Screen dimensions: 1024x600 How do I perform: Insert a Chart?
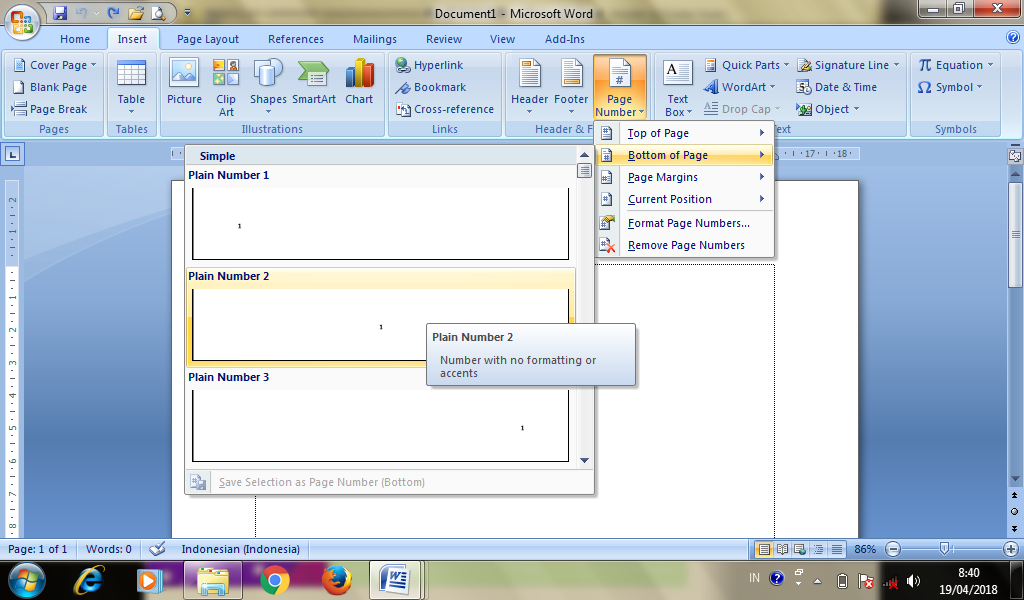359,82
